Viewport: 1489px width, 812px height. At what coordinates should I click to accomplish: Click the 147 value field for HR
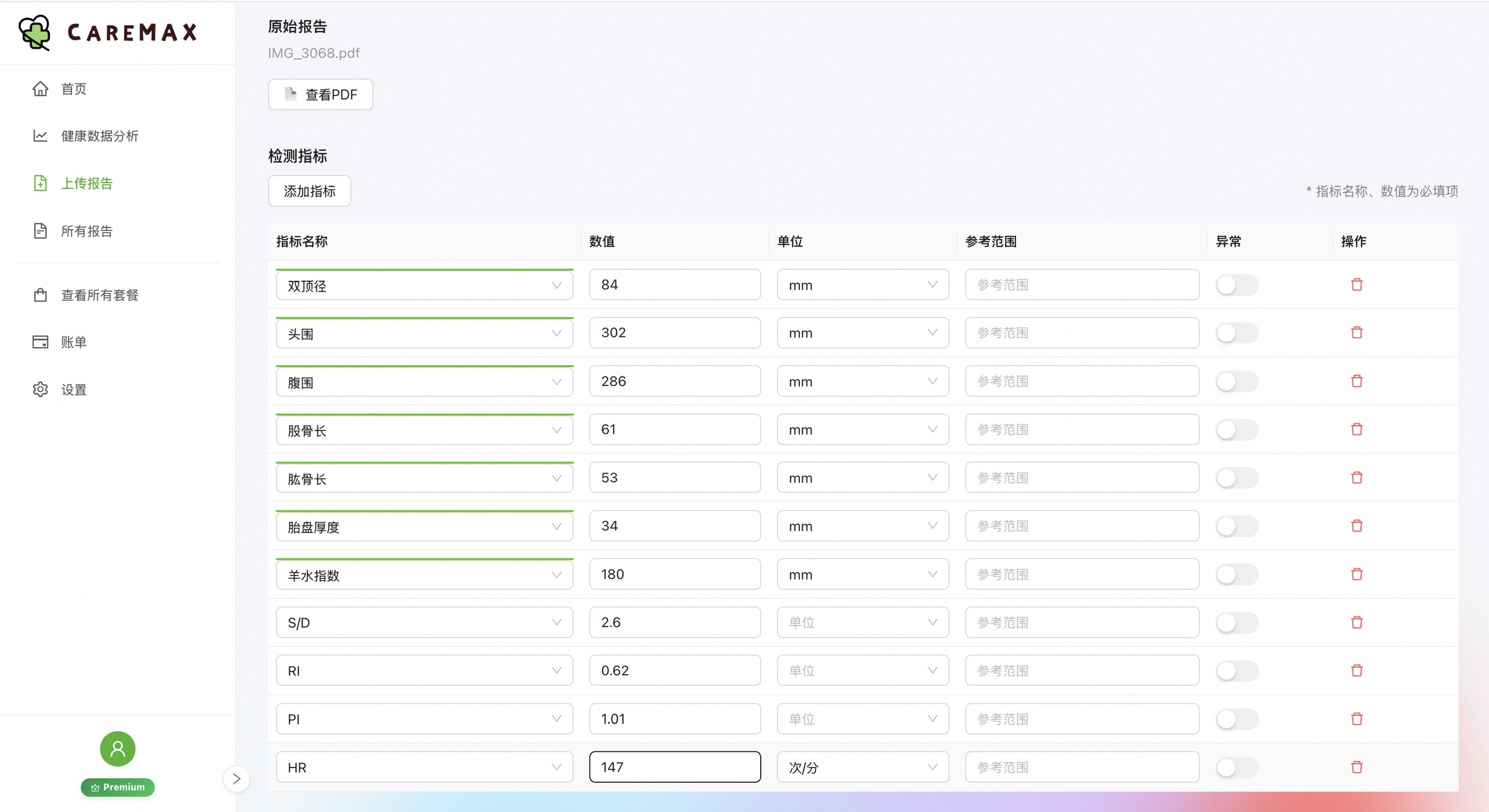click(675, 767)
